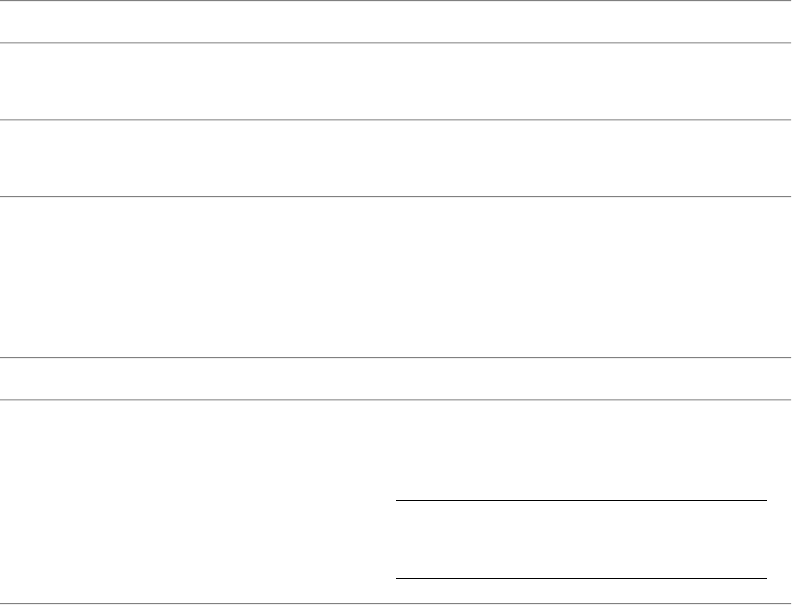Click the topmost horizontal divider line
This screenshot has height=605, width=792.
point(396,1)
